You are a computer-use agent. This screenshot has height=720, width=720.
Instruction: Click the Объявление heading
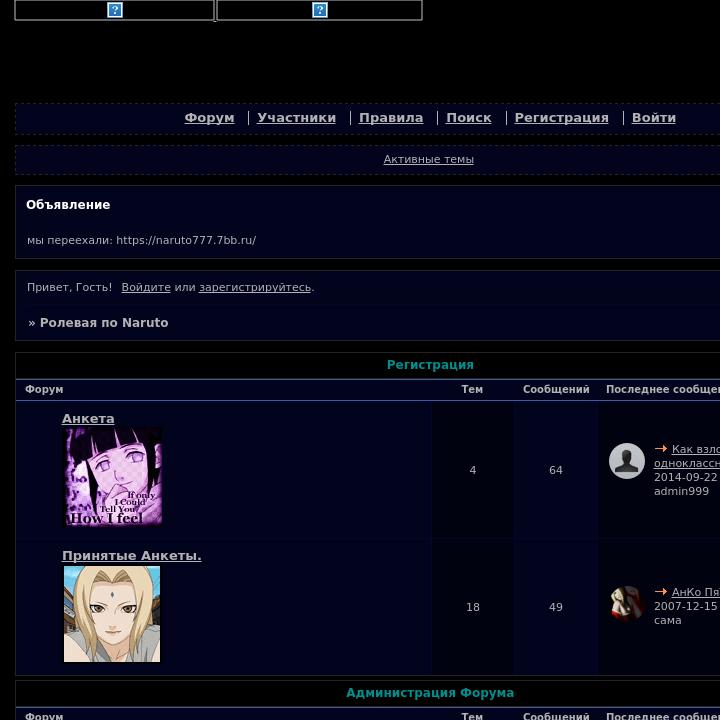coord(68,205)
